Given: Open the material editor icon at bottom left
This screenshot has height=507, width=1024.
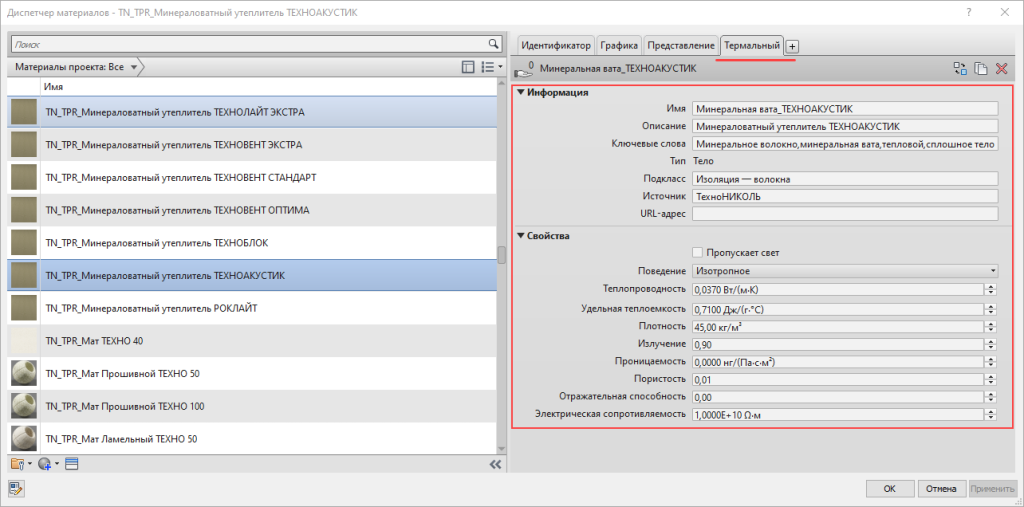Looking at the screenshot, I should point(16,488).
